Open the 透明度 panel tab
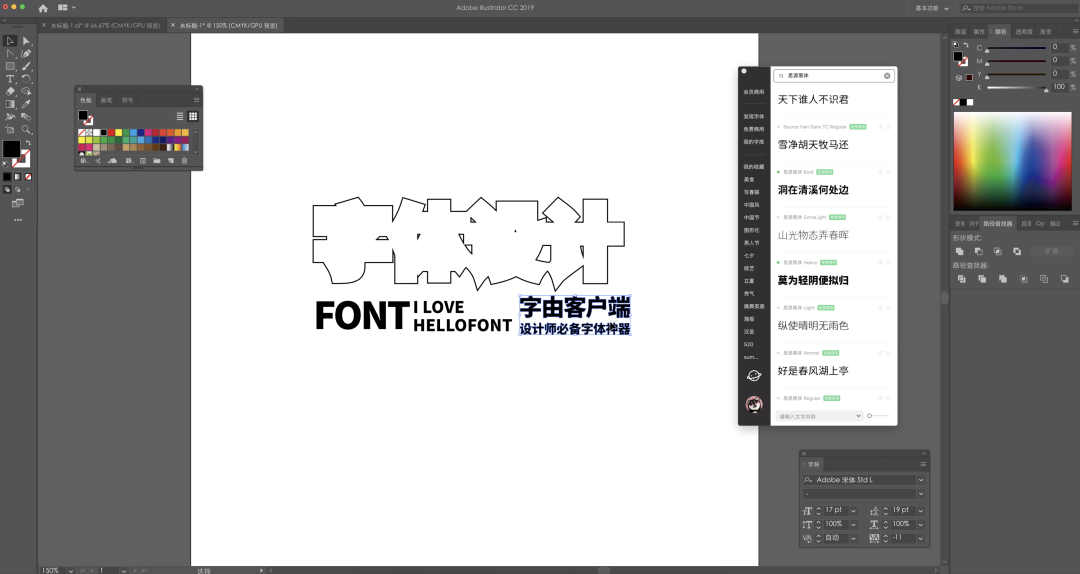The height and width of the screenshot is (574, 1080). [x=1024, y=32]
